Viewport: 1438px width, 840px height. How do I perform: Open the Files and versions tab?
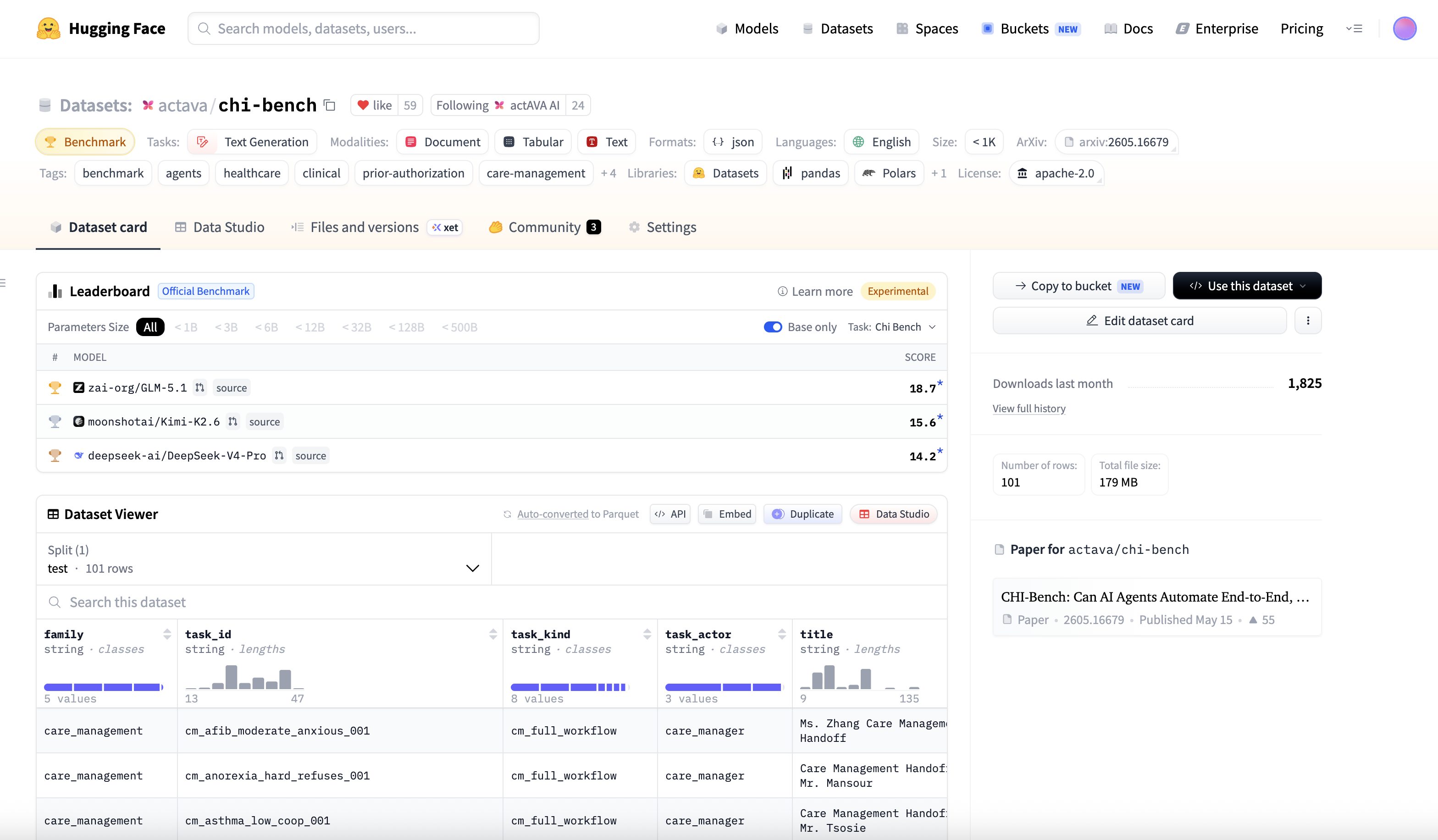click(x=376, y=227)
